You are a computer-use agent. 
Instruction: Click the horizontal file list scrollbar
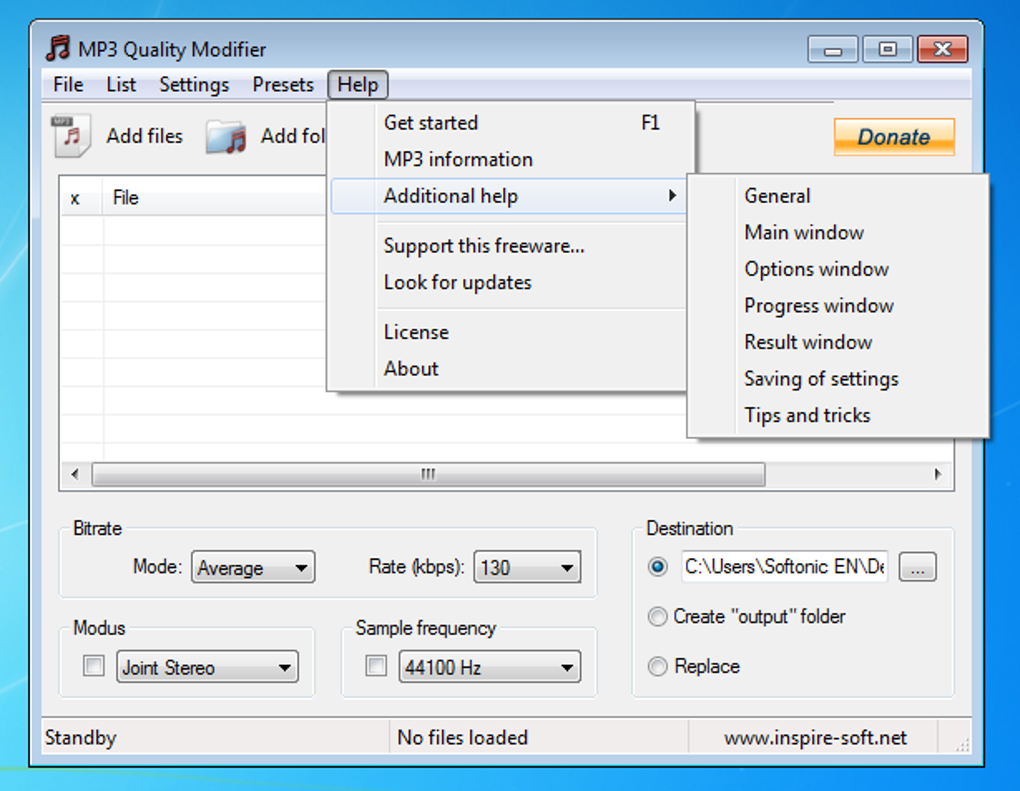point(427,473)
